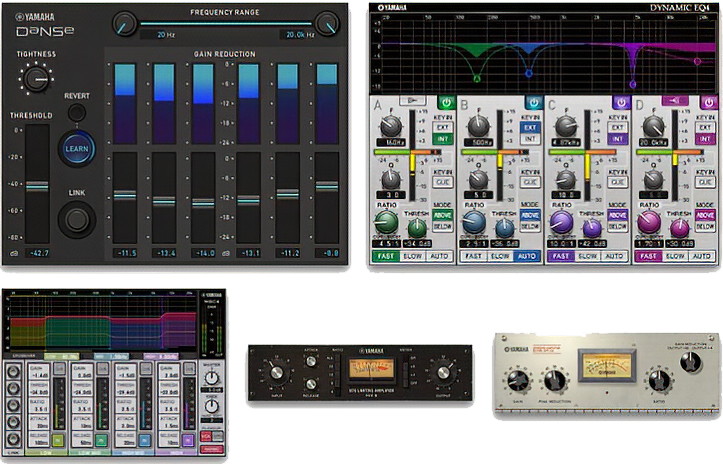The image size is (723, 464).
Task: Set Band B key-in to INT
Action: (x=530, y=139)
